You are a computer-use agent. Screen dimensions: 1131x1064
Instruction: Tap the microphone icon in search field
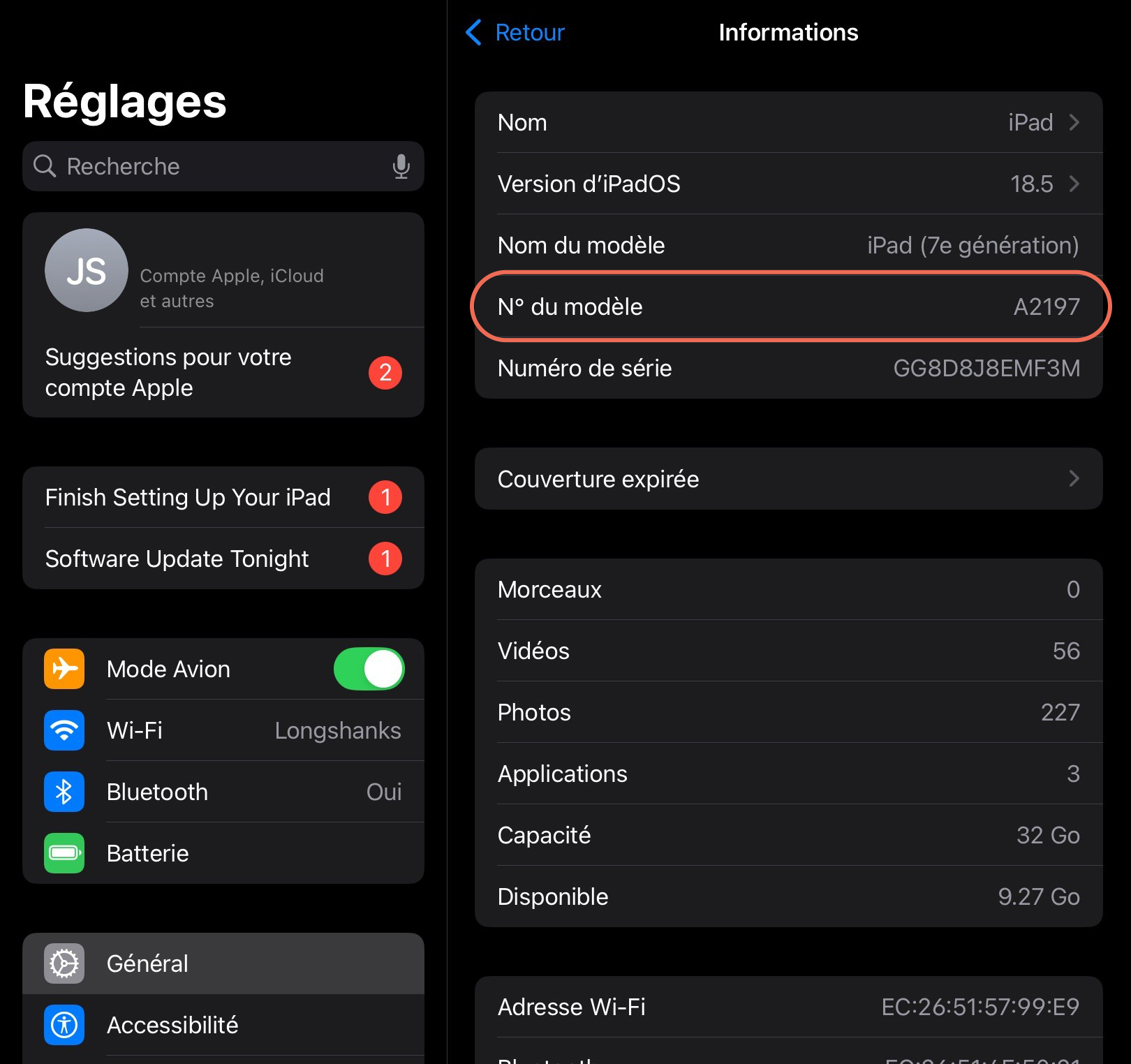click(x=401, y=166)
